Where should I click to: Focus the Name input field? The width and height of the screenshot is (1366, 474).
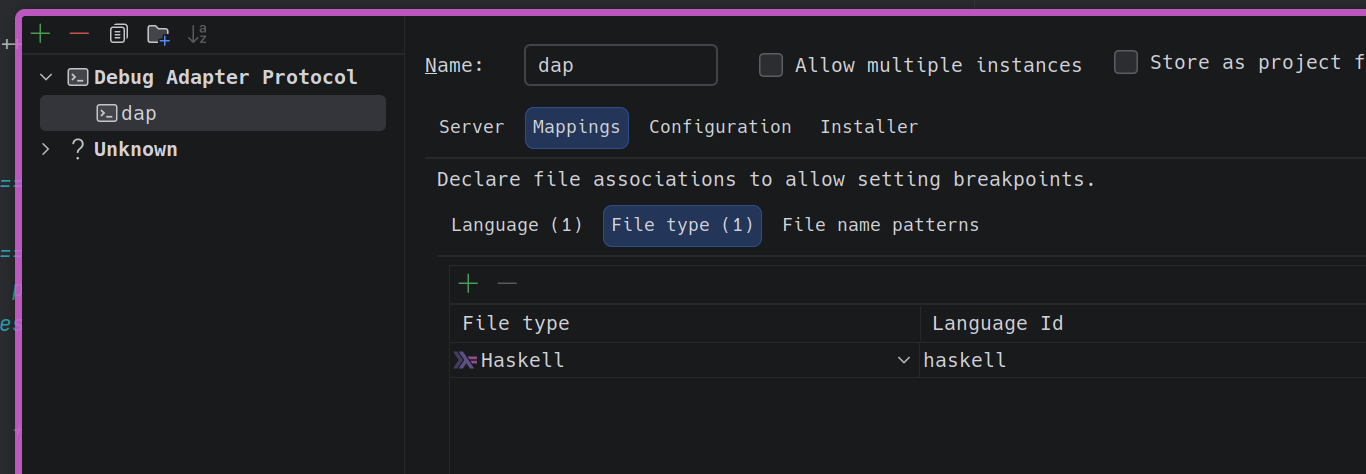click(620, 65)
